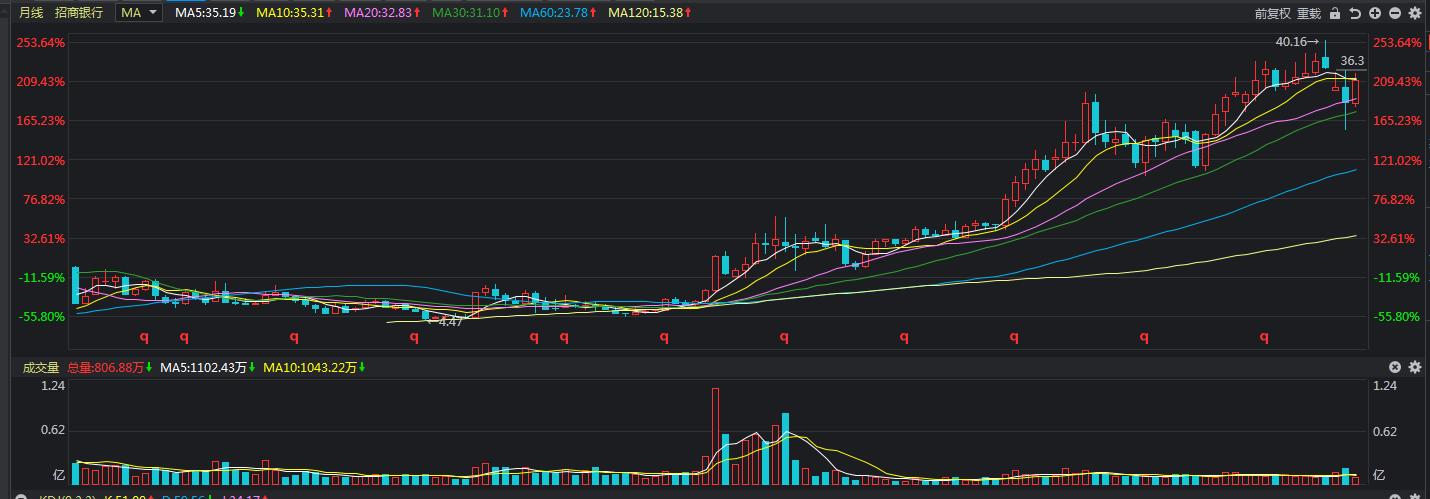Viewport: 1430px width, 499px height.
Task: Click the 成交量 panel title
Action: click(41, 368)
